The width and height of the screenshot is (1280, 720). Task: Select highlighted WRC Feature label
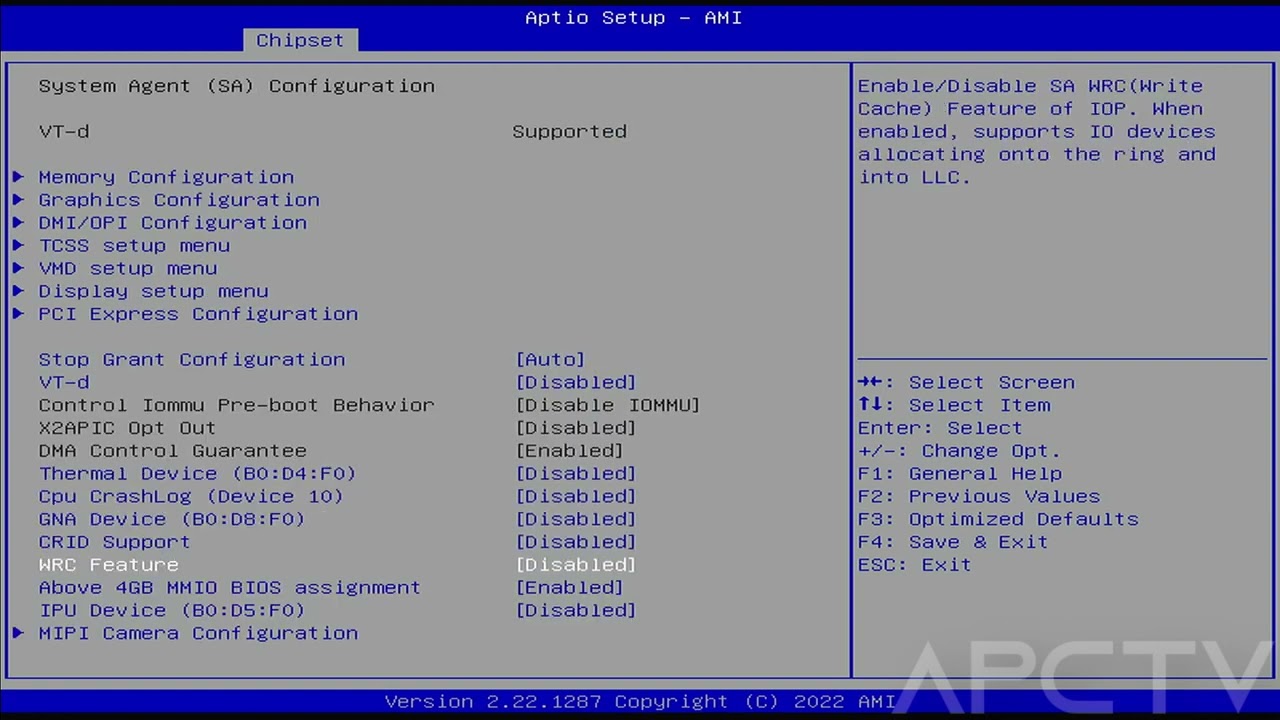click(x=109, y=565)
